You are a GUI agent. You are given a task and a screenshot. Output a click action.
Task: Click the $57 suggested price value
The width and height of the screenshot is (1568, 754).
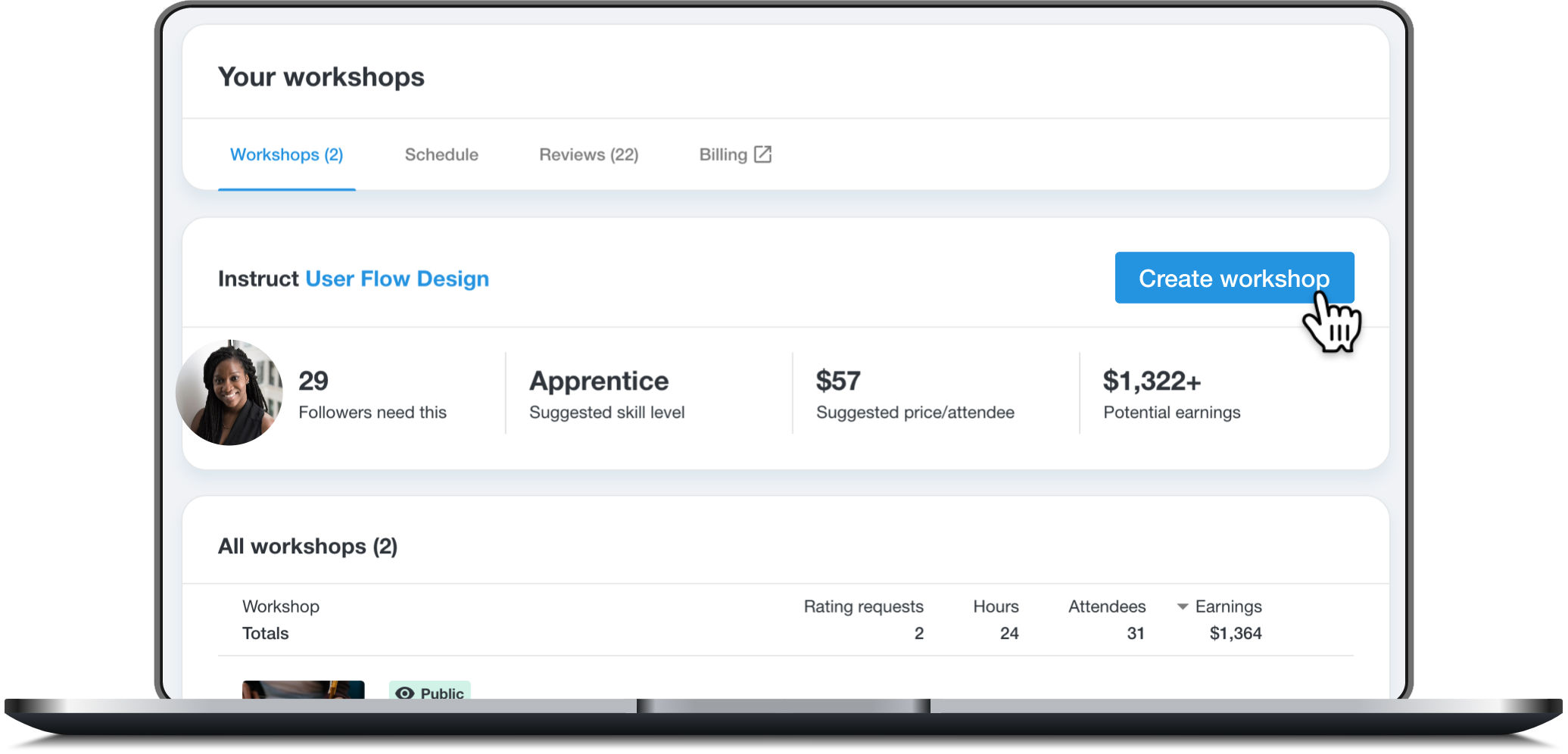coord(838,381)
